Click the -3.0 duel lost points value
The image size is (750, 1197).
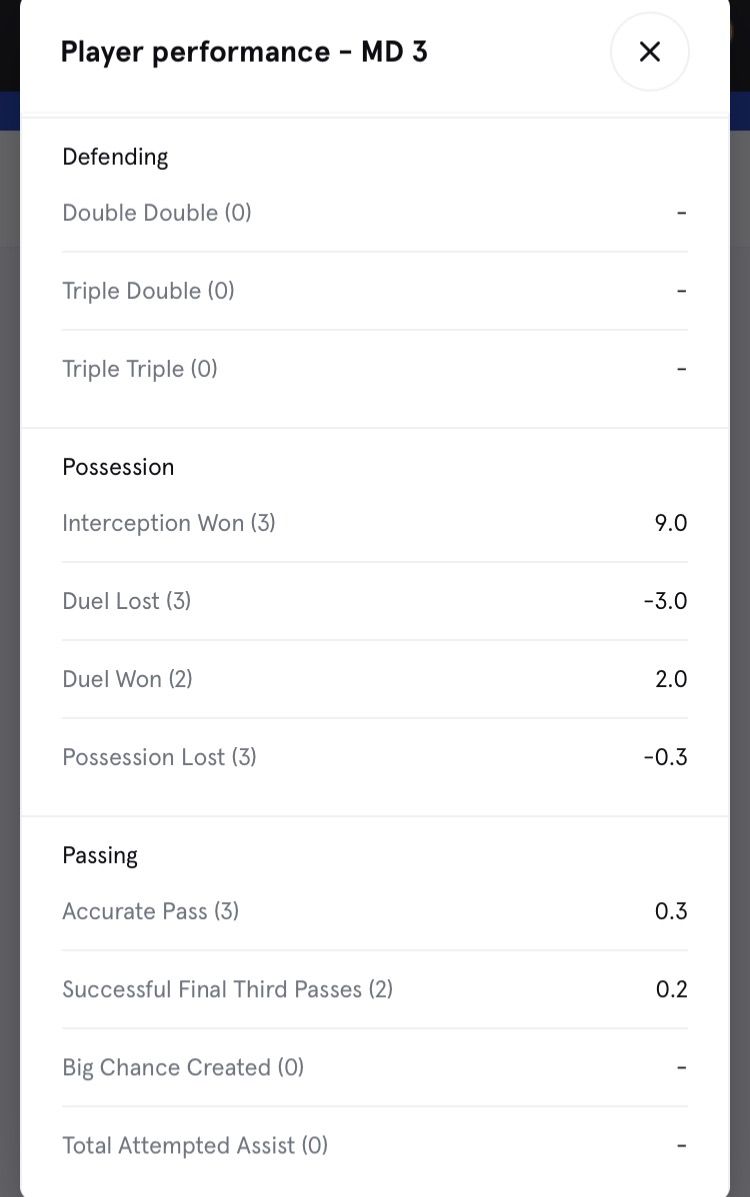click(665, 601)
